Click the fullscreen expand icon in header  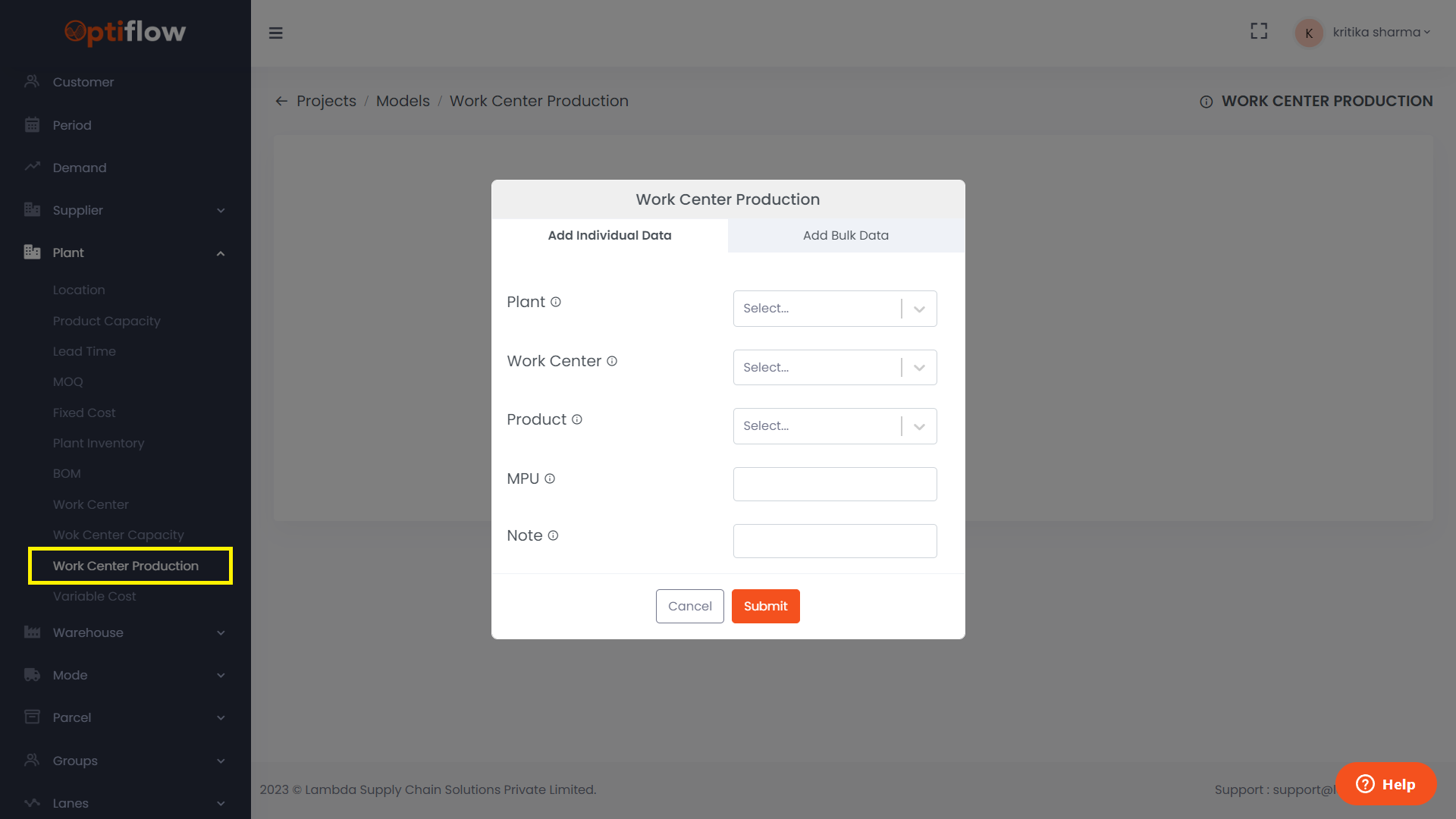pos(1259,31)
